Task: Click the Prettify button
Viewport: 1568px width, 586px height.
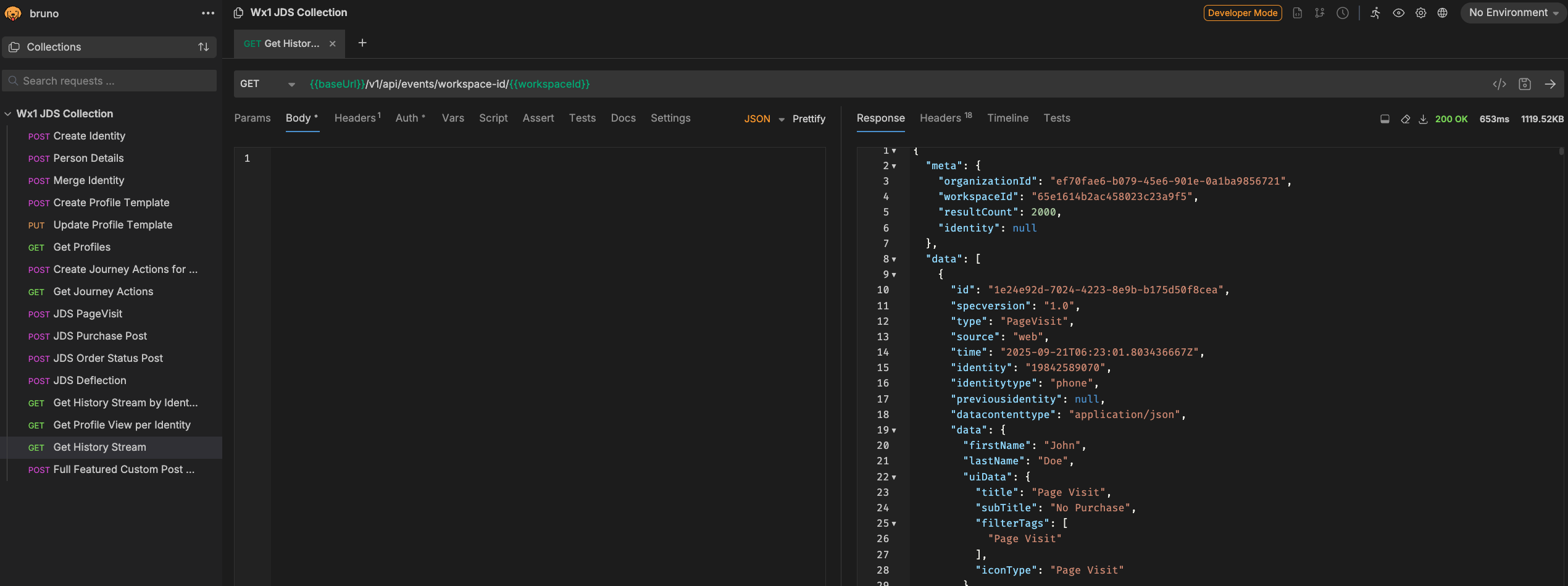Action: click(x=809, y=119)
